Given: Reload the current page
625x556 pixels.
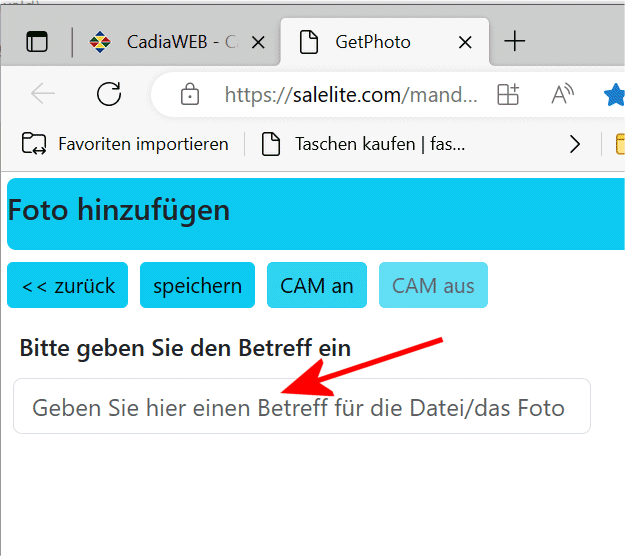Looking at the screenshot, I should [109, 94].
